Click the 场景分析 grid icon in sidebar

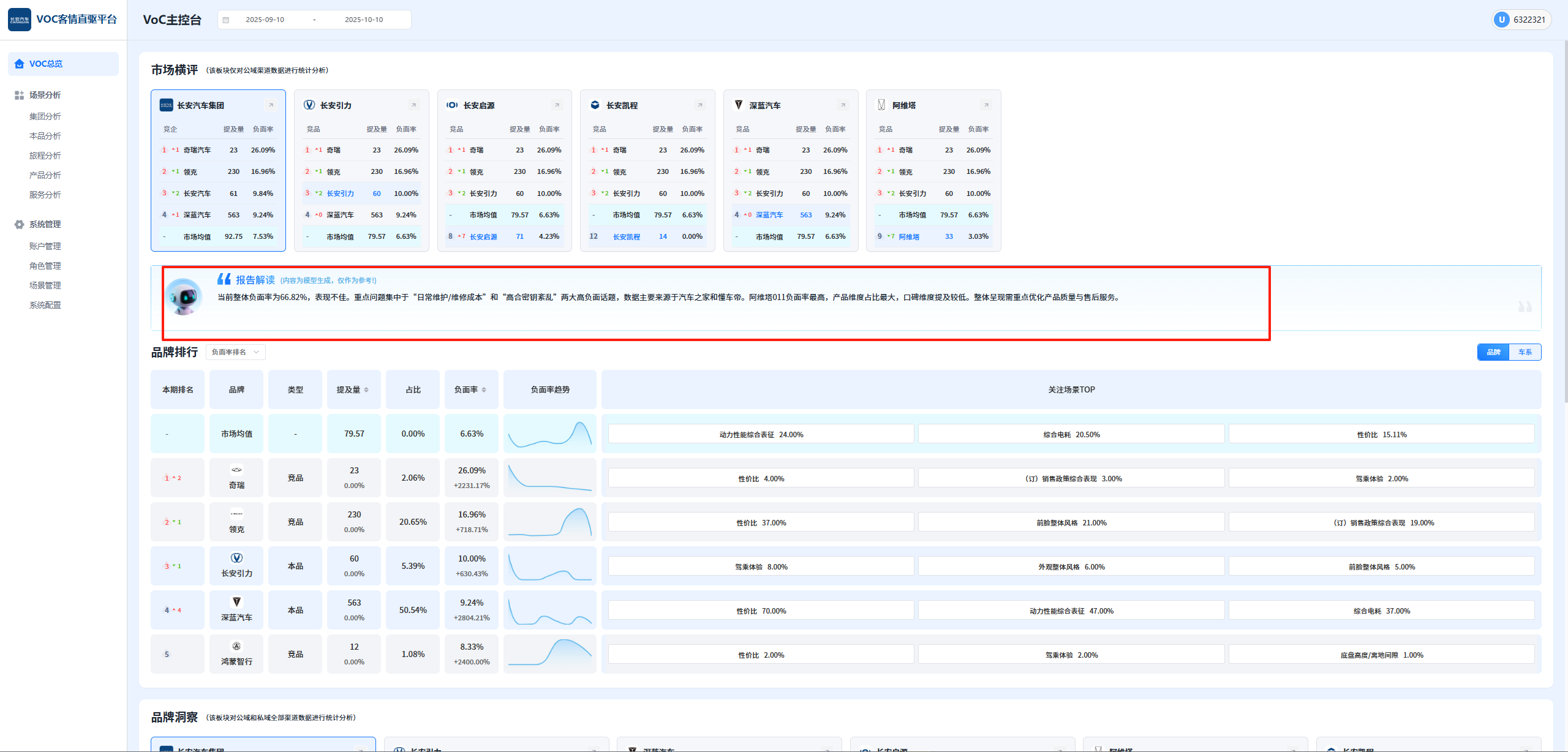[x=19, y=95]
